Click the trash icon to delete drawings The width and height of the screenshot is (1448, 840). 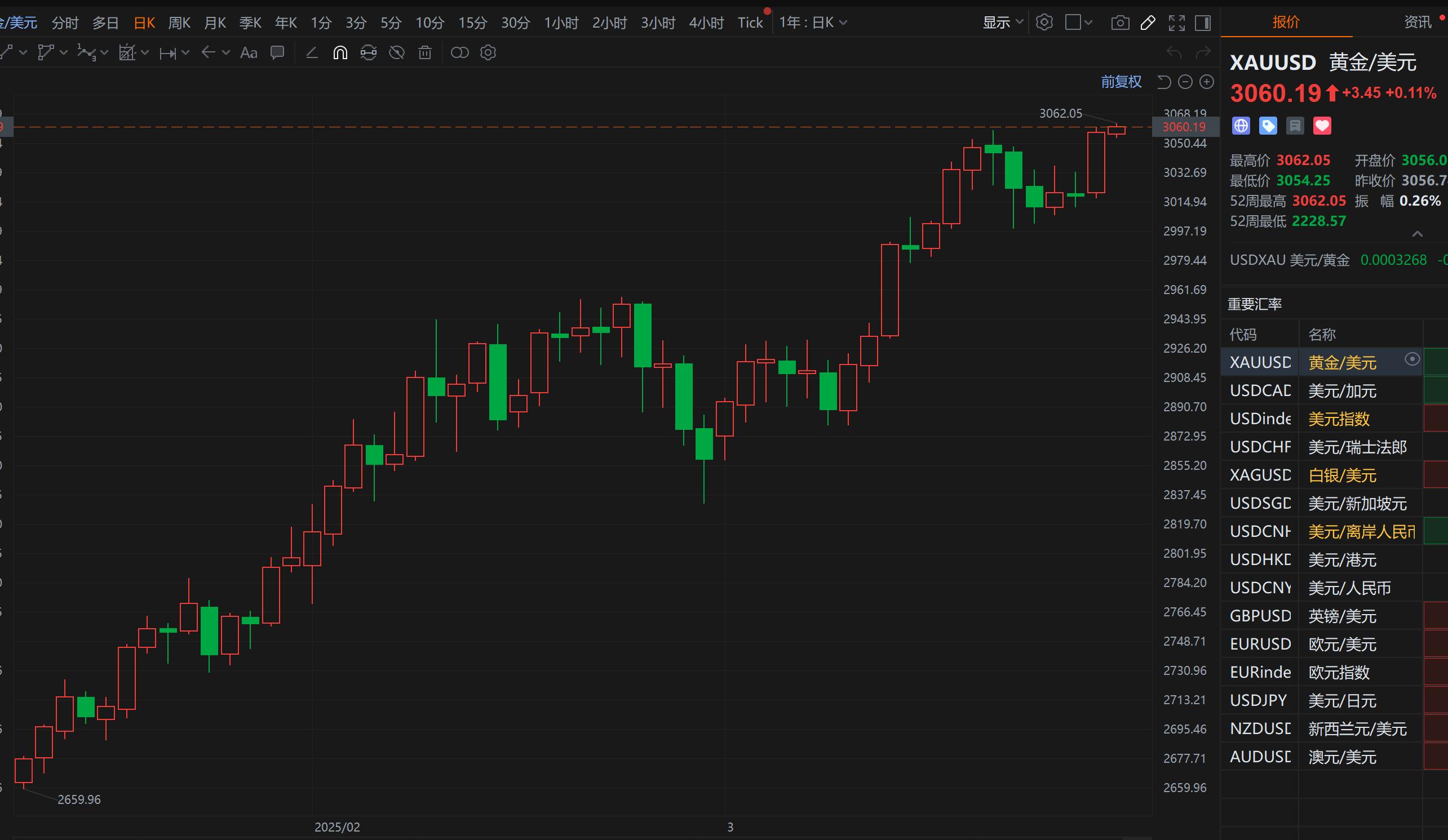(x=424, y=53)
